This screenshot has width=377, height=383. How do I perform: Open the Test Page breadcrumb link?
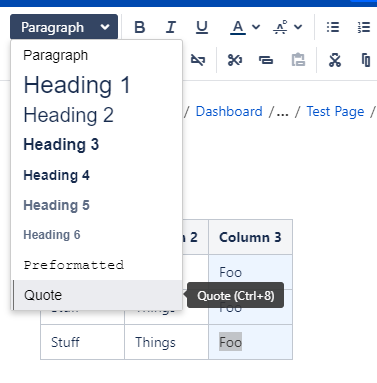click(x=335, y=111)
